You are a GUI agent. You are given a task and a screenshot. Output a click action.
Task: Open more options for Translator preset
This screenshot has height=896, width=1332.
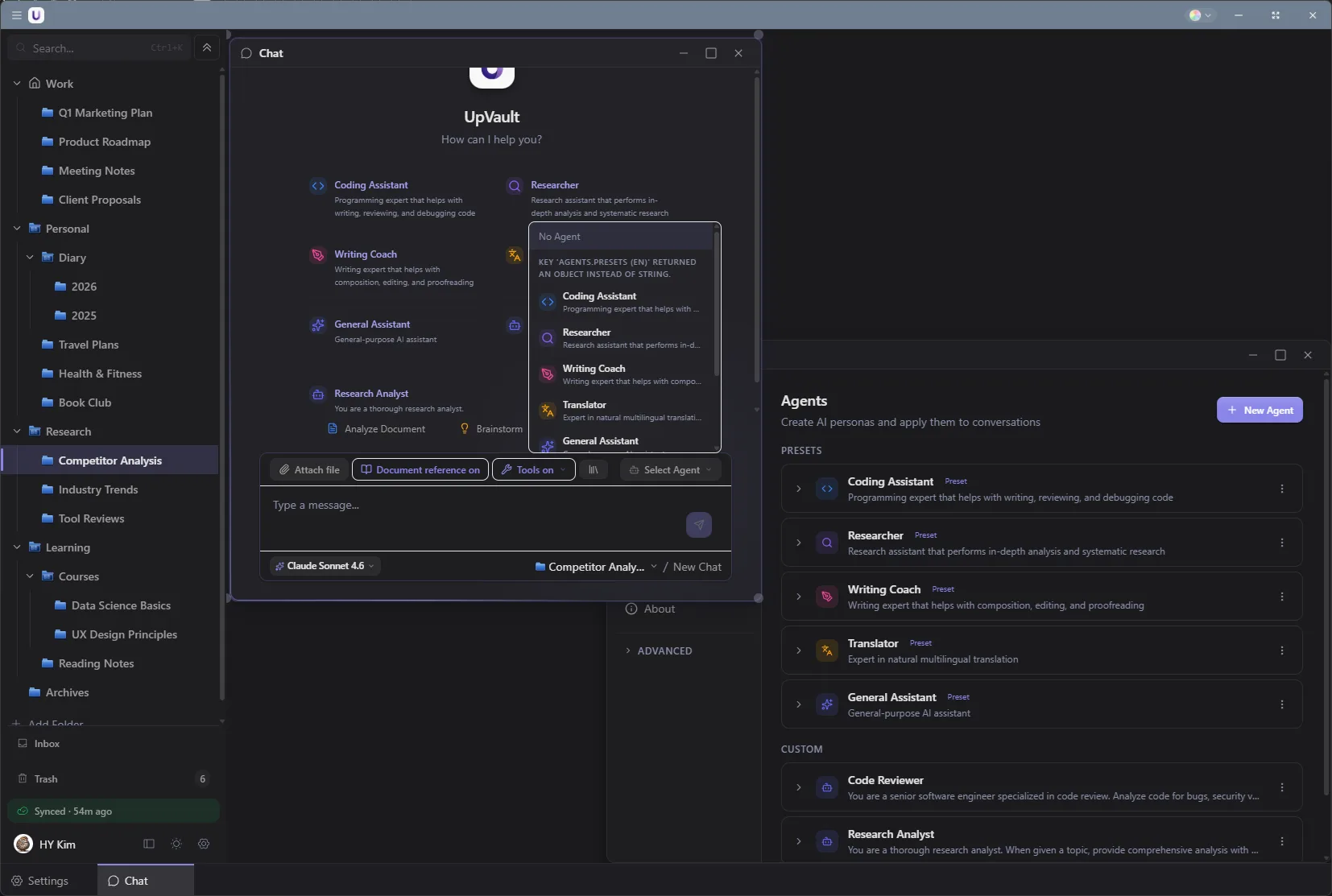1281,650
